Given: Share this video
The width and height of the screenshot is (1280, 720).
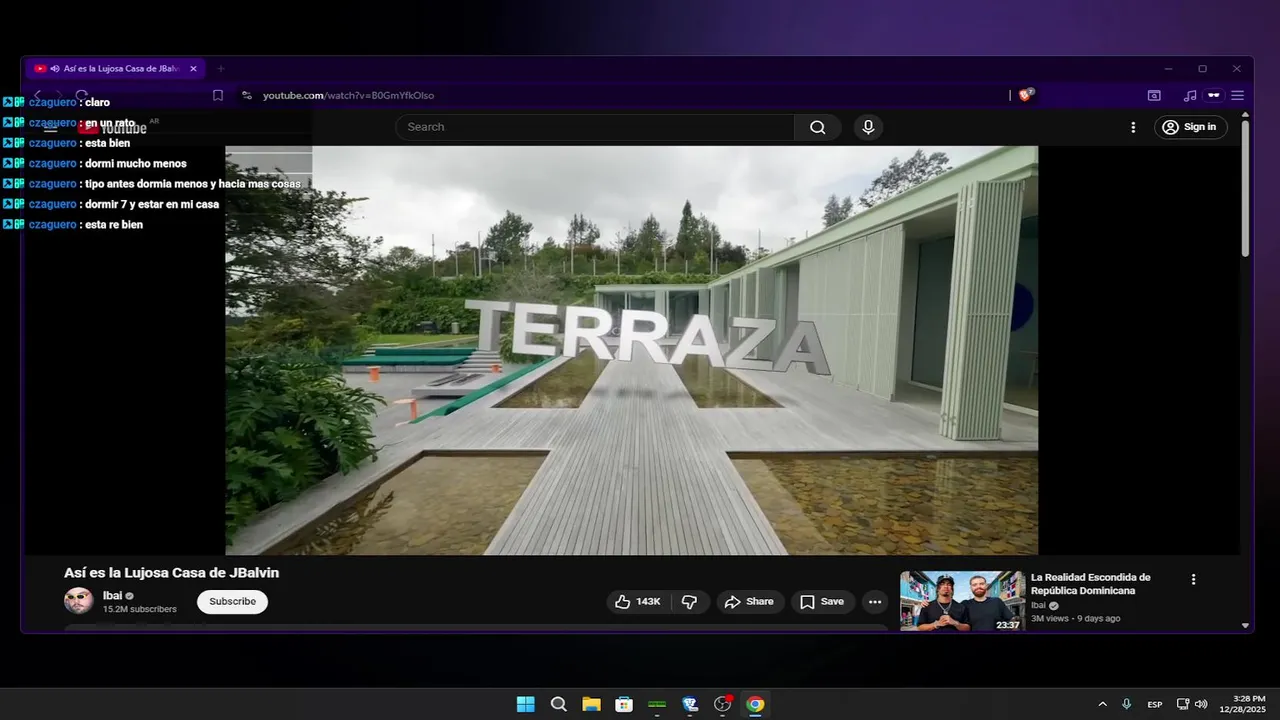Looking at the screenshot, I should coord(750,602).
